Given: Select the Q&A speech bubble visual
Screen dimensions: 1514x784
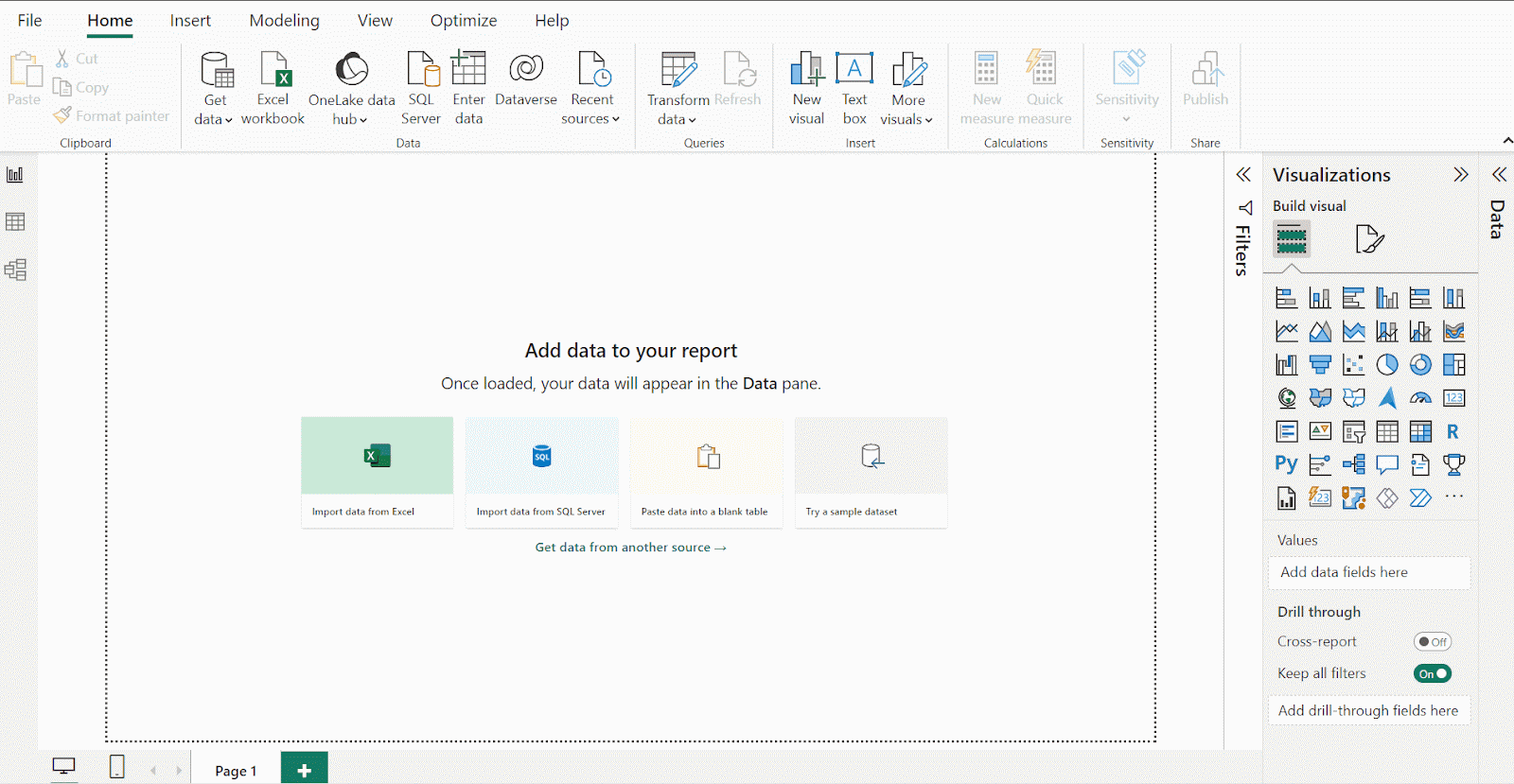Looking at the screenshot, I should coord(1387,464).
